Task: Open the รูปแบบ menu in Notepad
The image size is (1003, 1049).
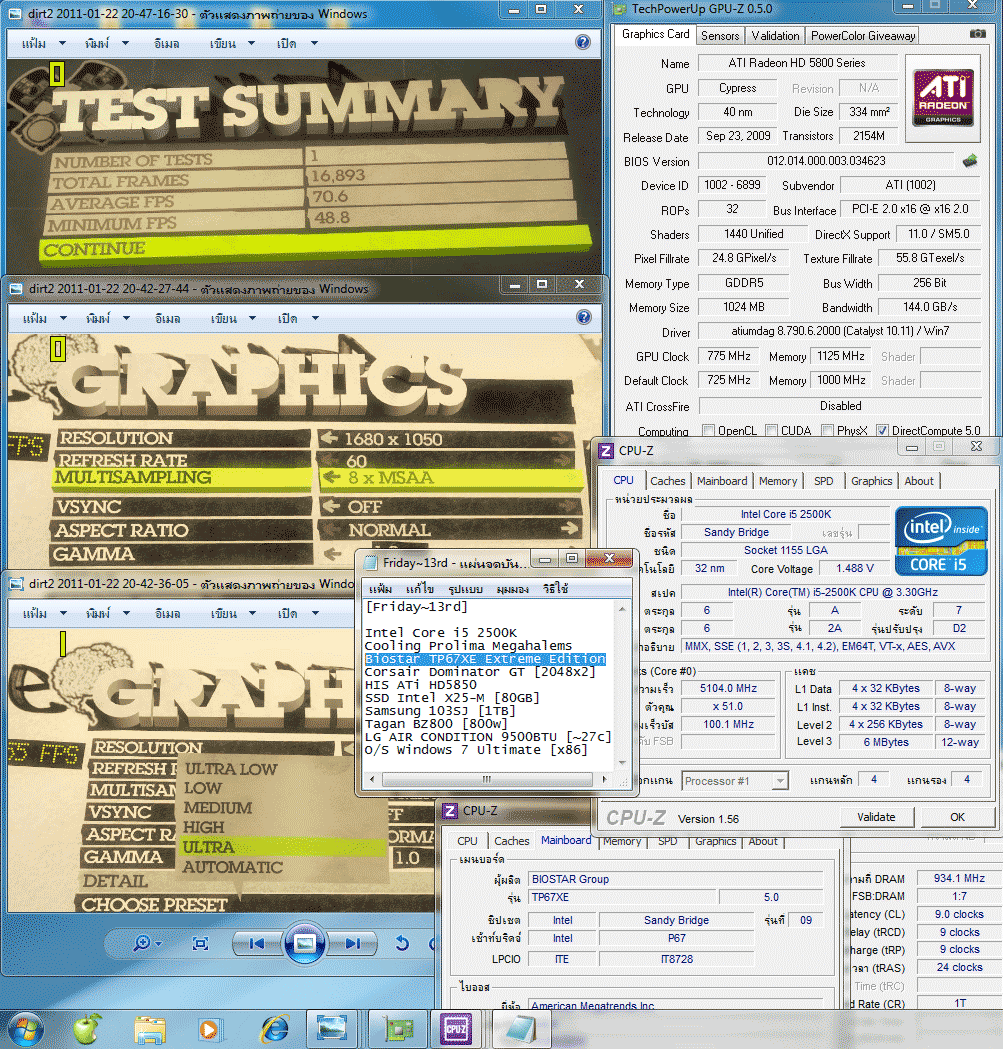Action: pos(465,589)
